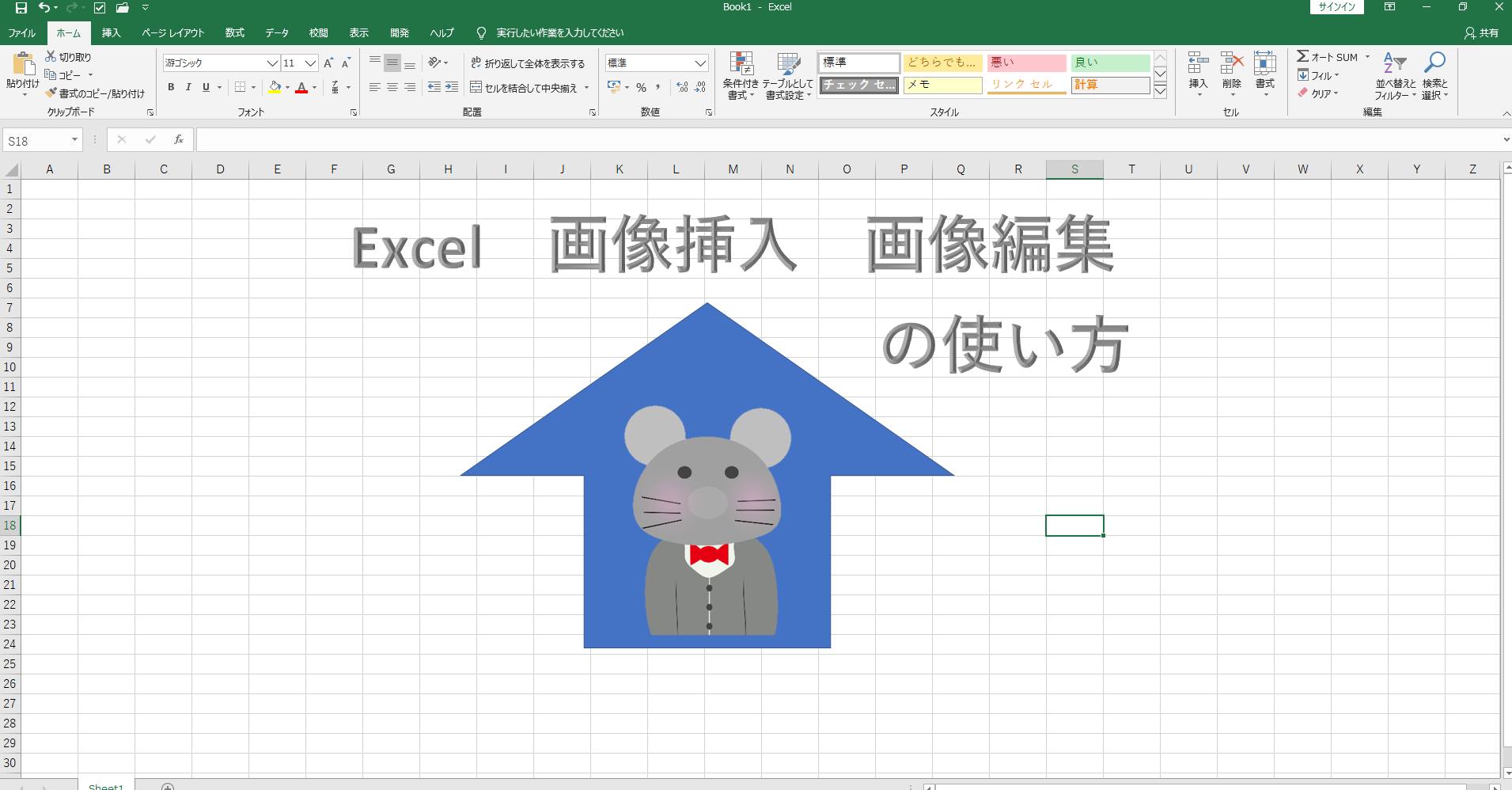The width and height of the screenshot is (1512, 790).
Task: Expand the cell styles gallery
Action: [1160, 91]
